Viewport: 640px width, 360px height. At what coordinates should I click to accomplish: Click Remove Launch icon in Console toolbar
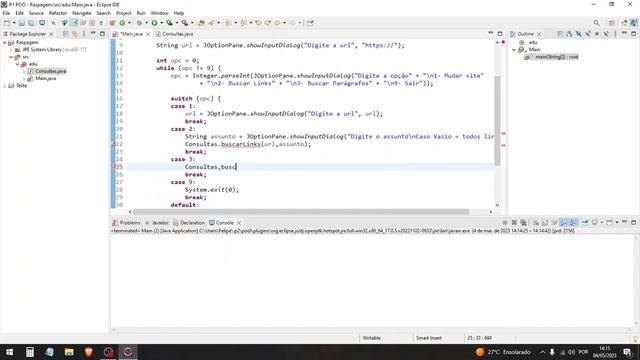(x=514, y=222)
